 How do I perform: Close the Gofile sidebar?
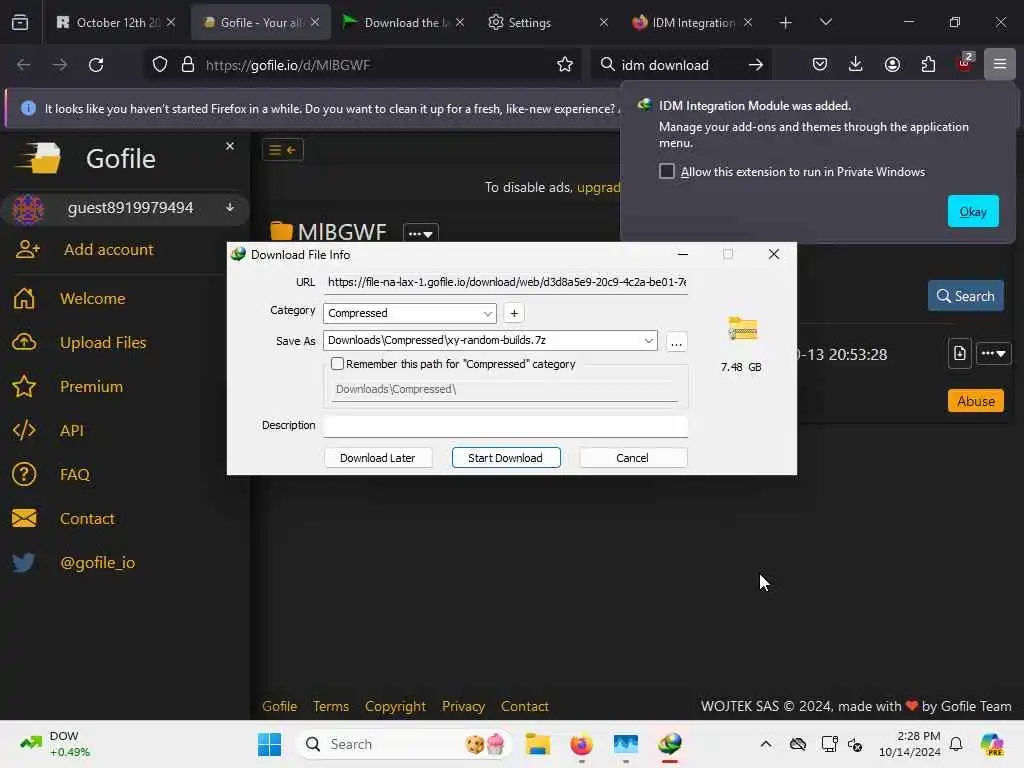[230, 146]
